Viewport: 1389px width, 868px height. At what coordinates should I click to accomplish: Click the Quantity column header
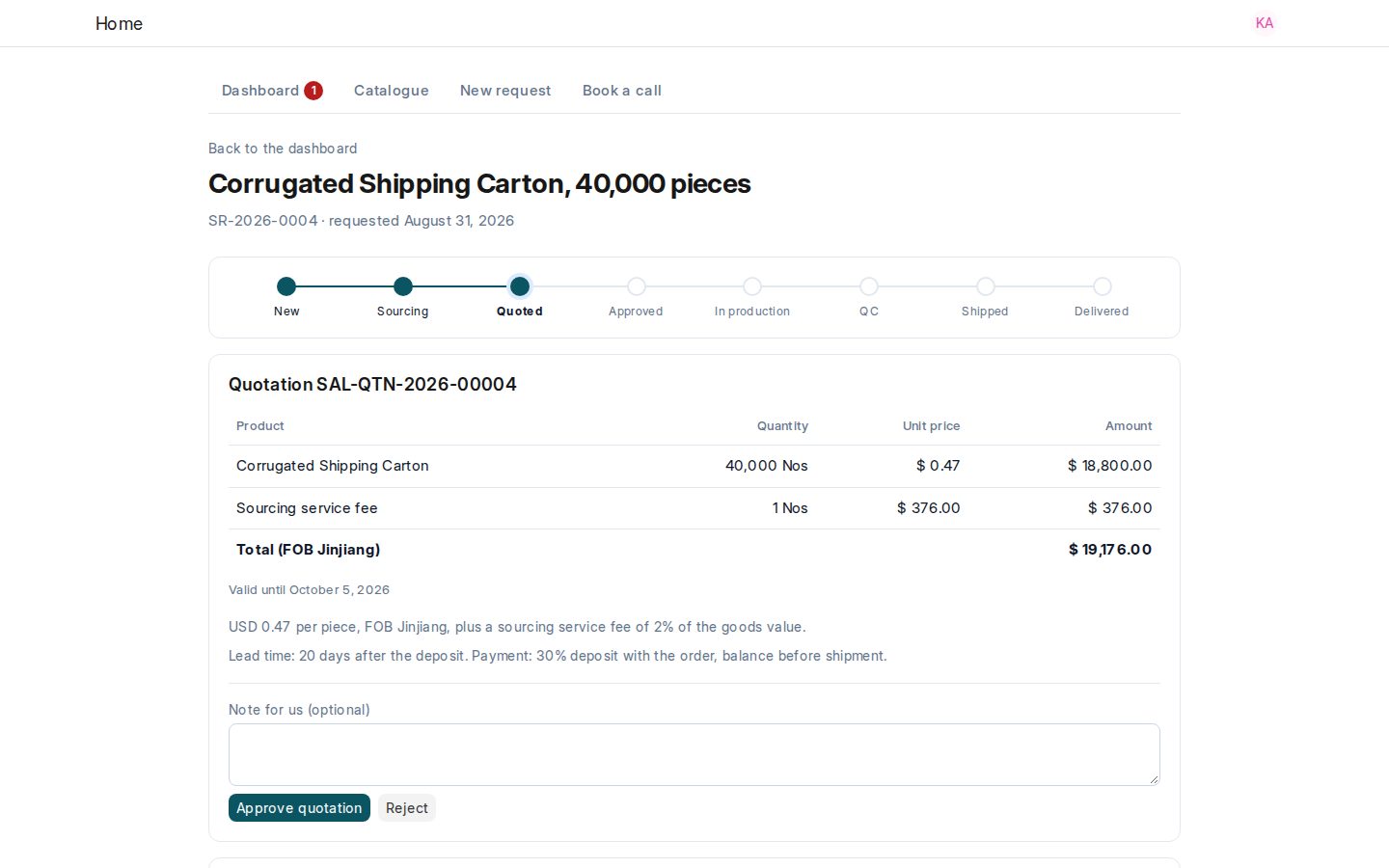coord(782,426)
